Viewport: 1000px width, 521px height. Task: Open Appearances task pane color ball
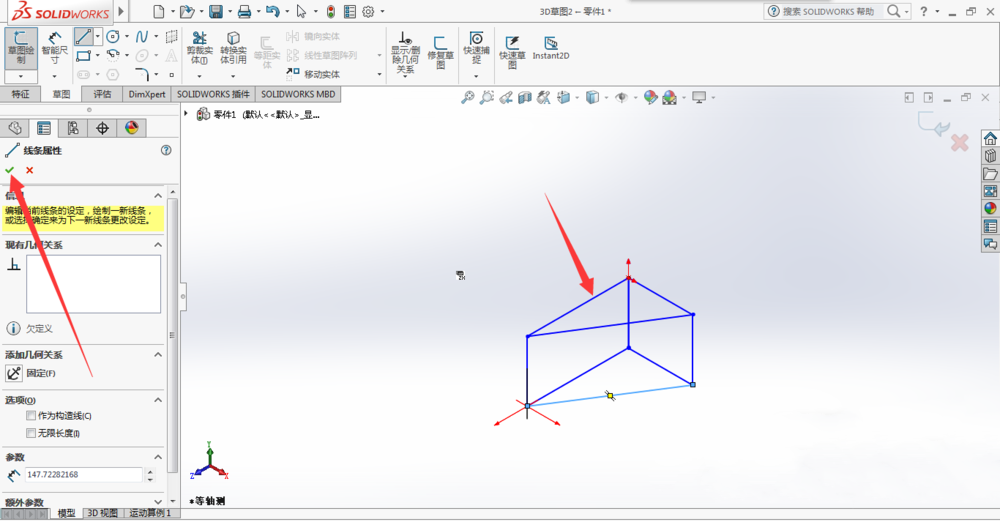coord(990,209)
